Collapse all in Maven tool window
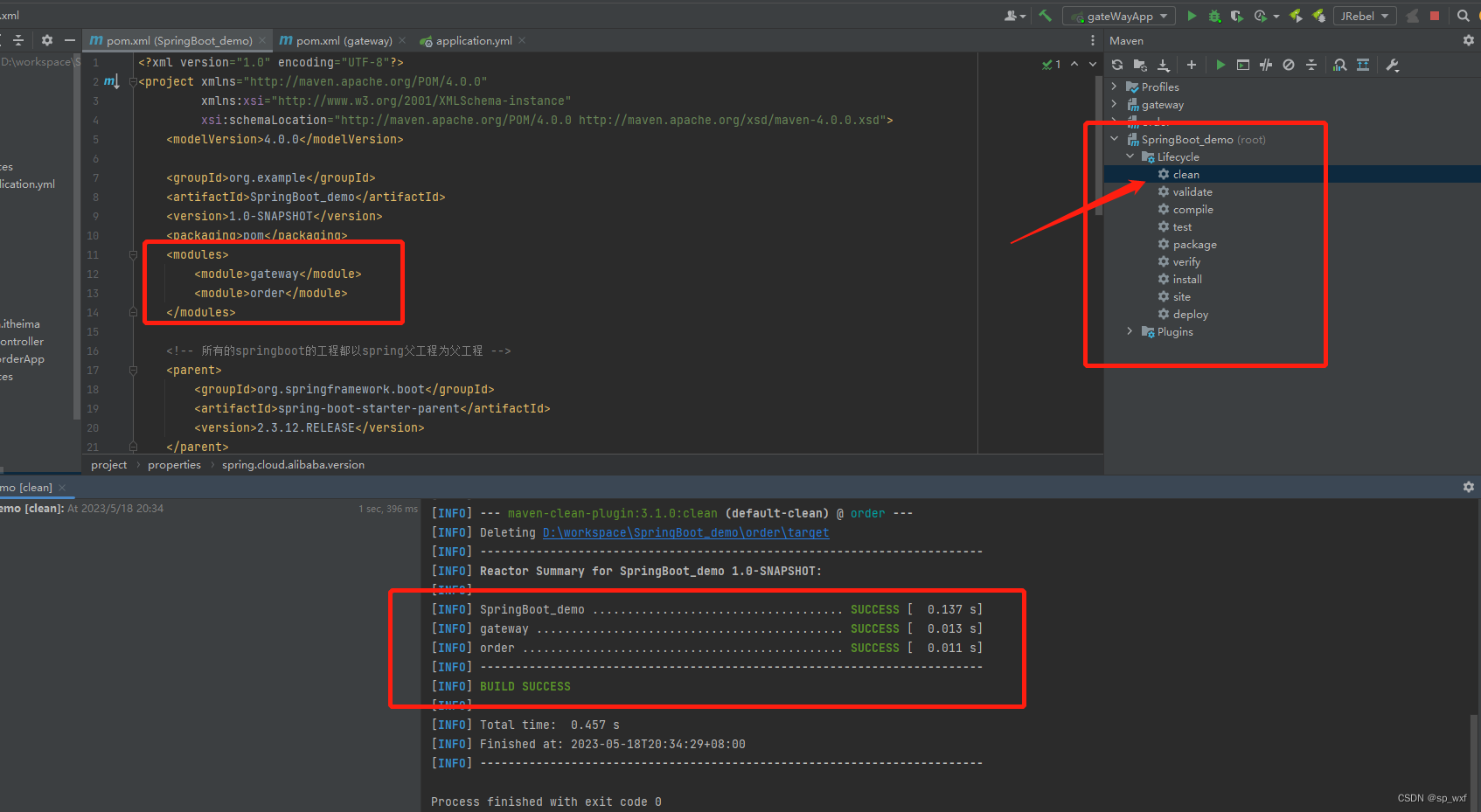 click(x=1311, y=65)
